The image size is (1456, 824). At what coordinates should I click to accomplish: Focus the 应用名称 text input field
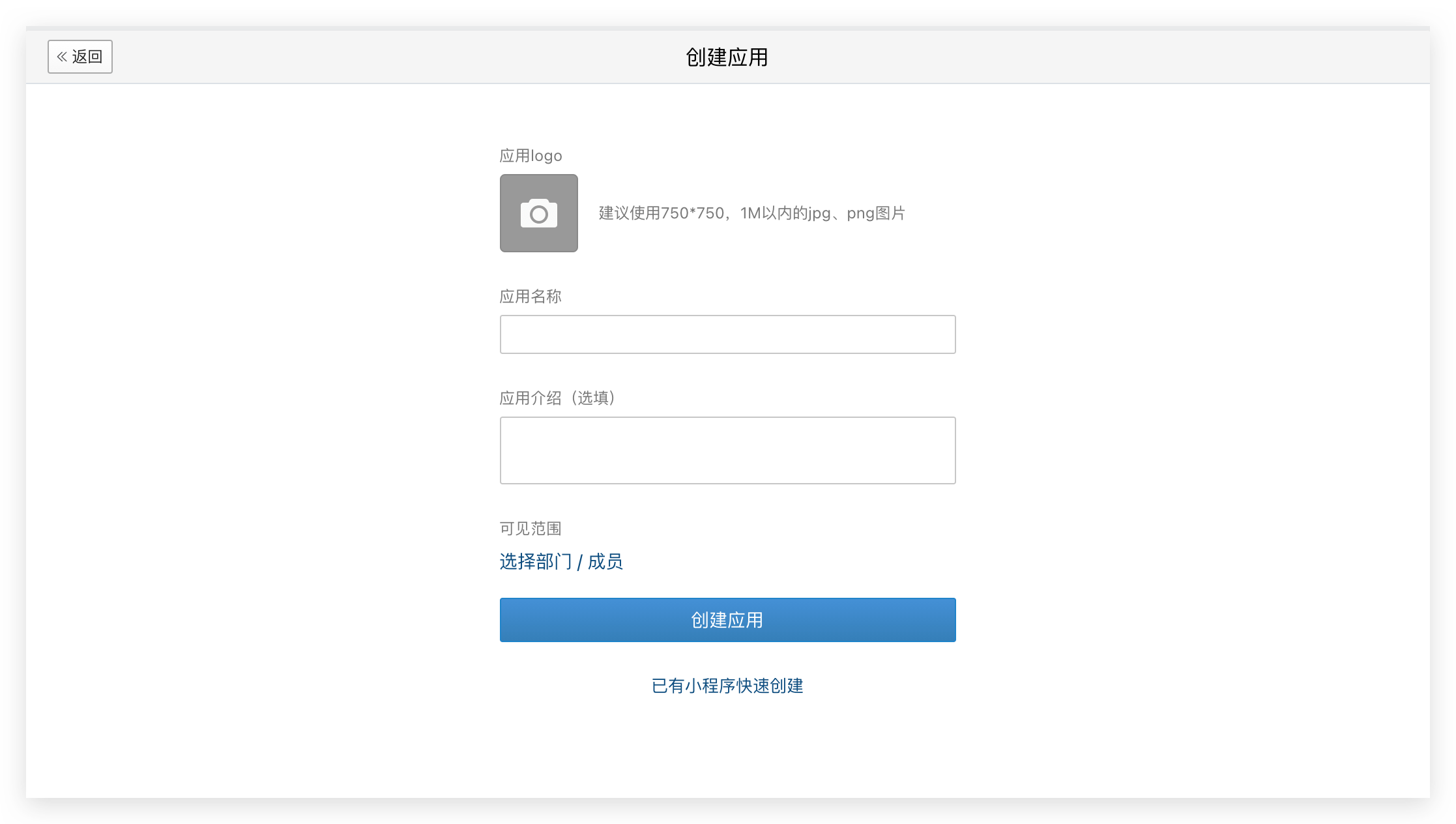click(x=727, y=334)
